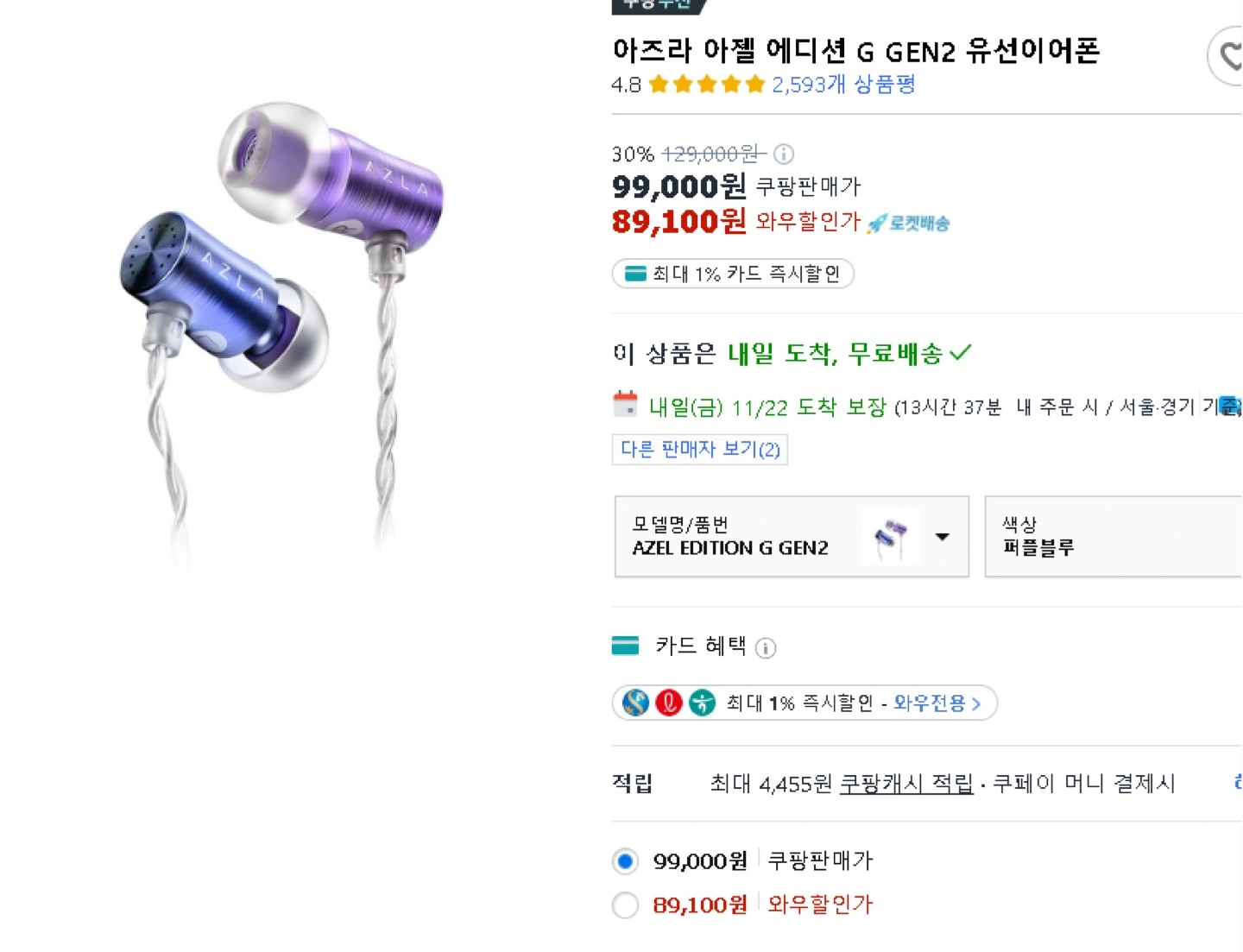Click the info icon beside original price
The width and height of the screenshot is (1243, 952).
coord(784,154)
